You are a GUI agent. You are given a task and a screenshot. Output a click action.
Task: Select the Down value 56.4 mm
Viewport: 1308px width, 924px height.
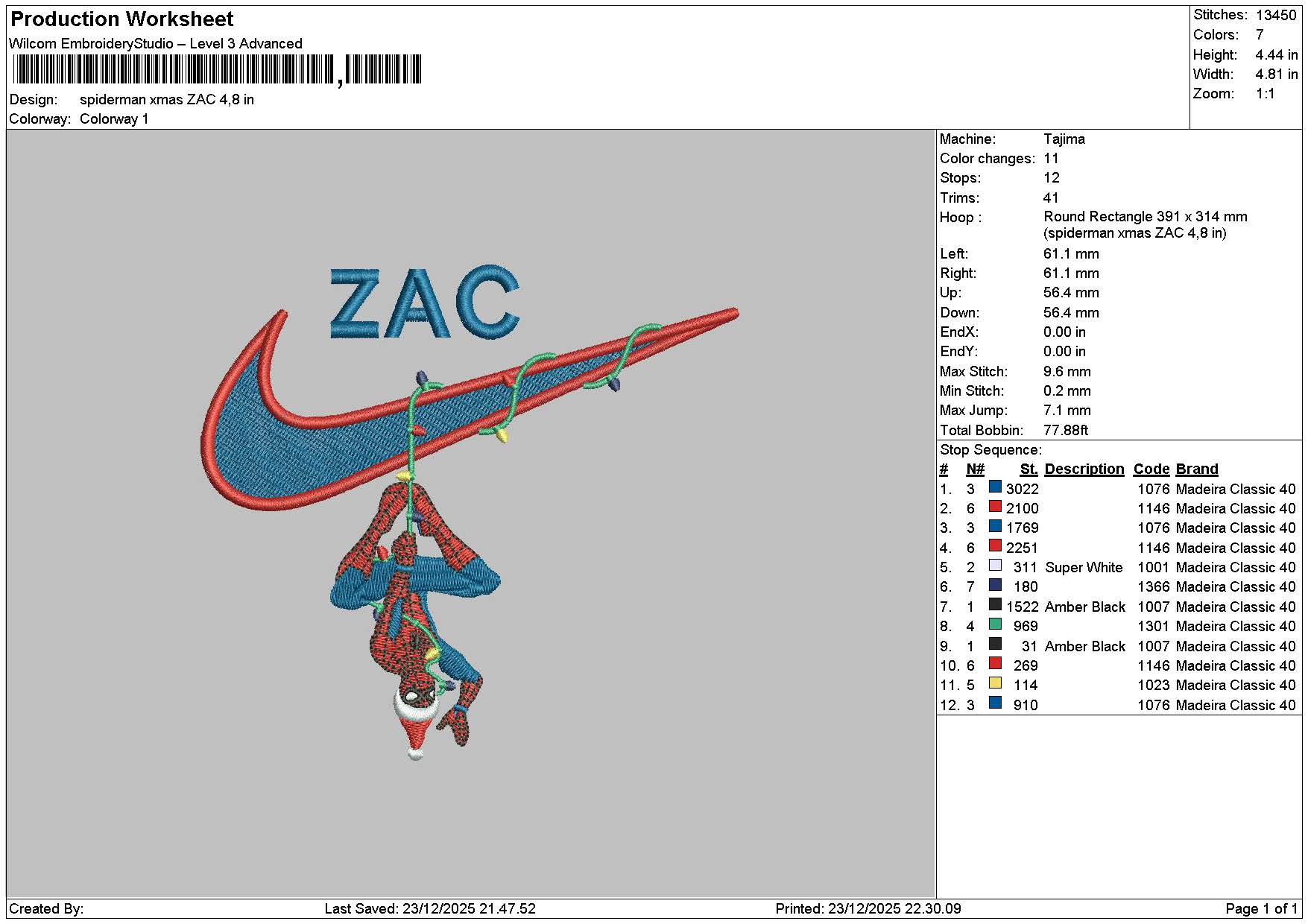[x=1071, y=313]
